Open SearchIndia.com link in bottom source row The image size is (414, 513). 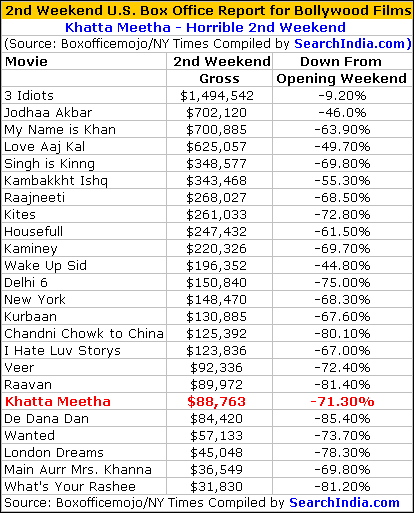click(x=344, y=503)
